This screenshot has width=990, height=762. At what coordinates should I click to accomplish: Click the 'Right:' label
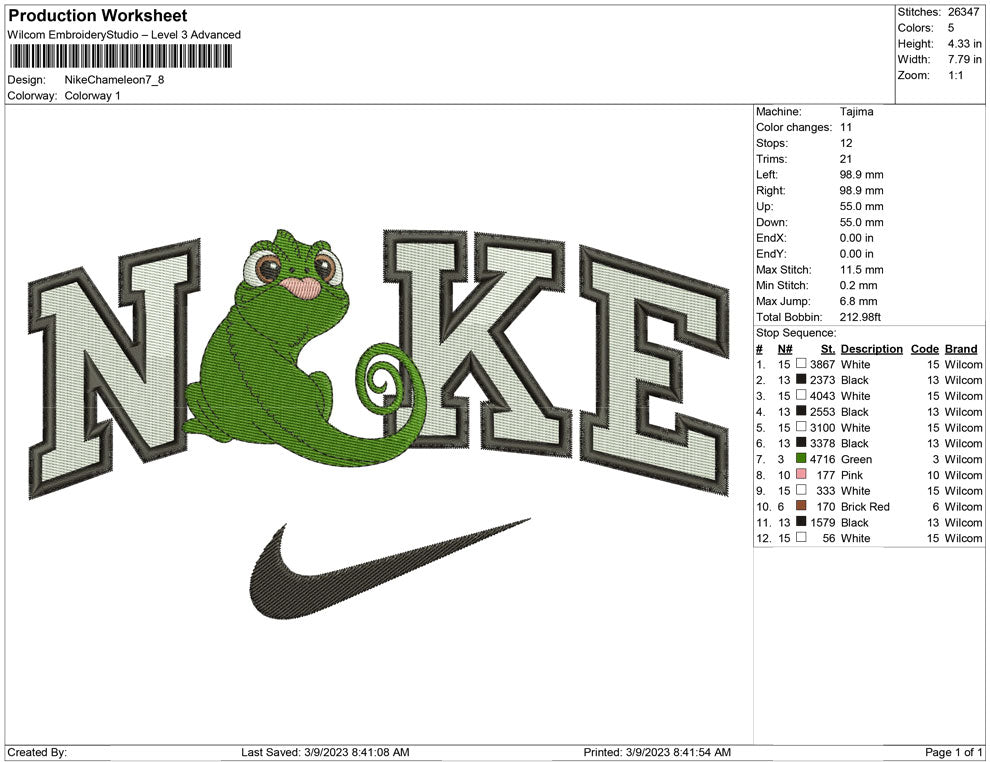tap(770, 190)
